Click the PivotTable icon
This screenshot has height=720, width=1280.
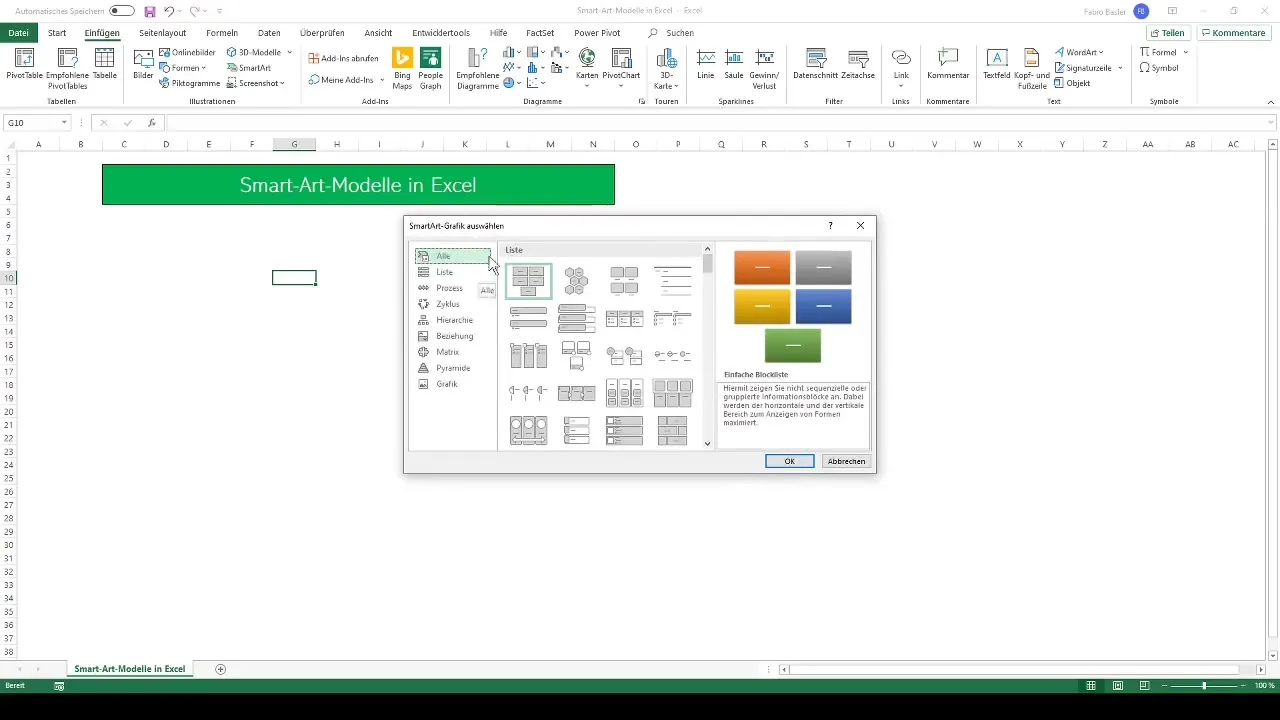(x=24, y=65)
